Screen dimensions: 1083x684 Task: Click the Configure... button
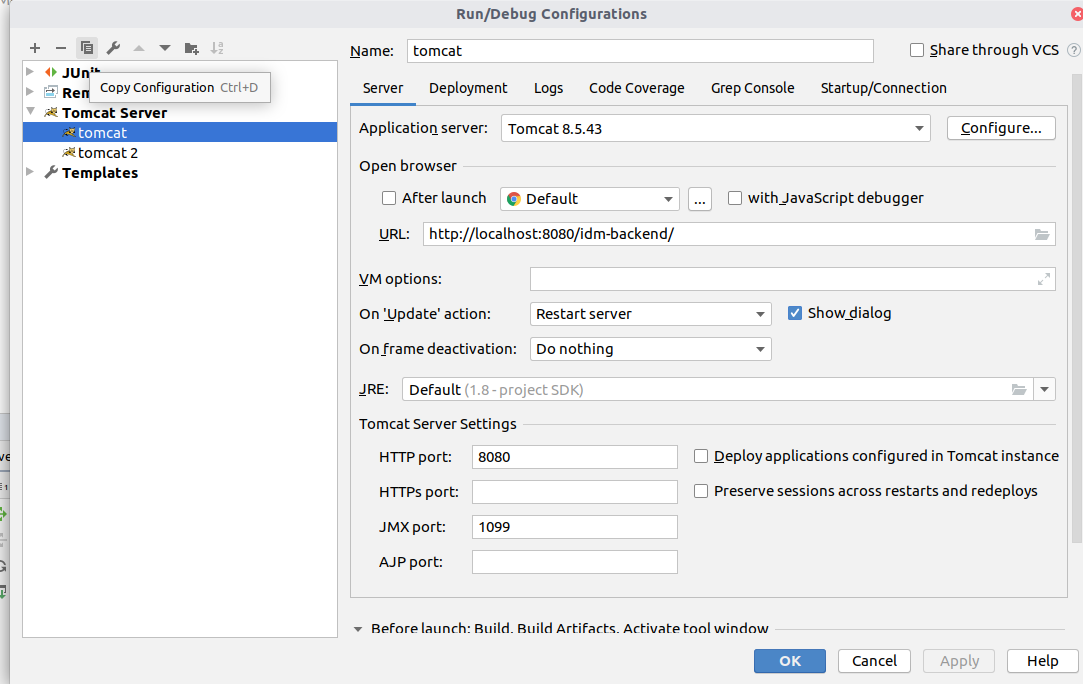coord(1001,128)
